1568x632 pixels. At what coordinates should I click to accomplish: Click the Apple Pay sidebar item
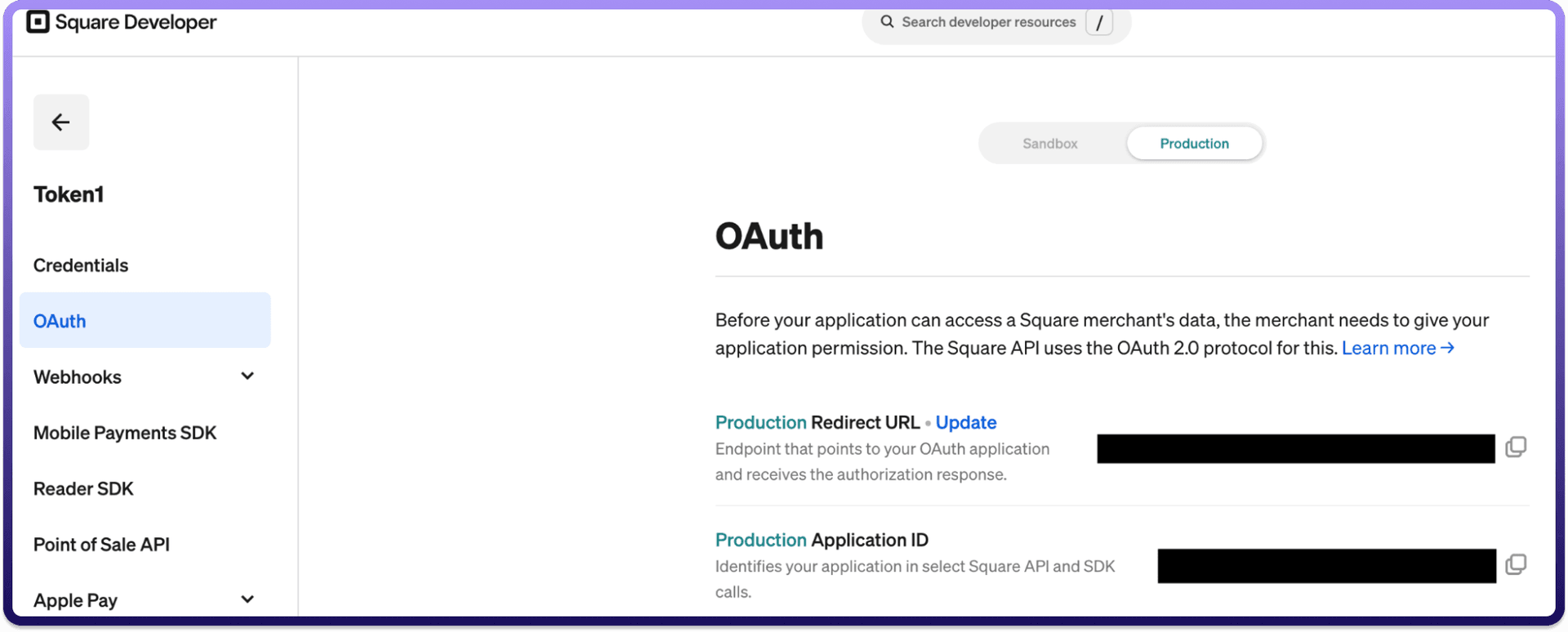click(75, 601)
